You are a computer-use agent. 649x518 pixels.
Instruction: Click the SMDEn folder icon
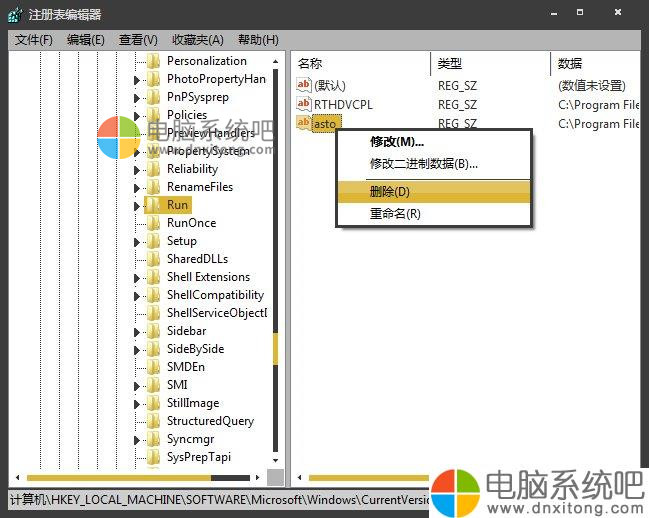(x=154, y=367)
